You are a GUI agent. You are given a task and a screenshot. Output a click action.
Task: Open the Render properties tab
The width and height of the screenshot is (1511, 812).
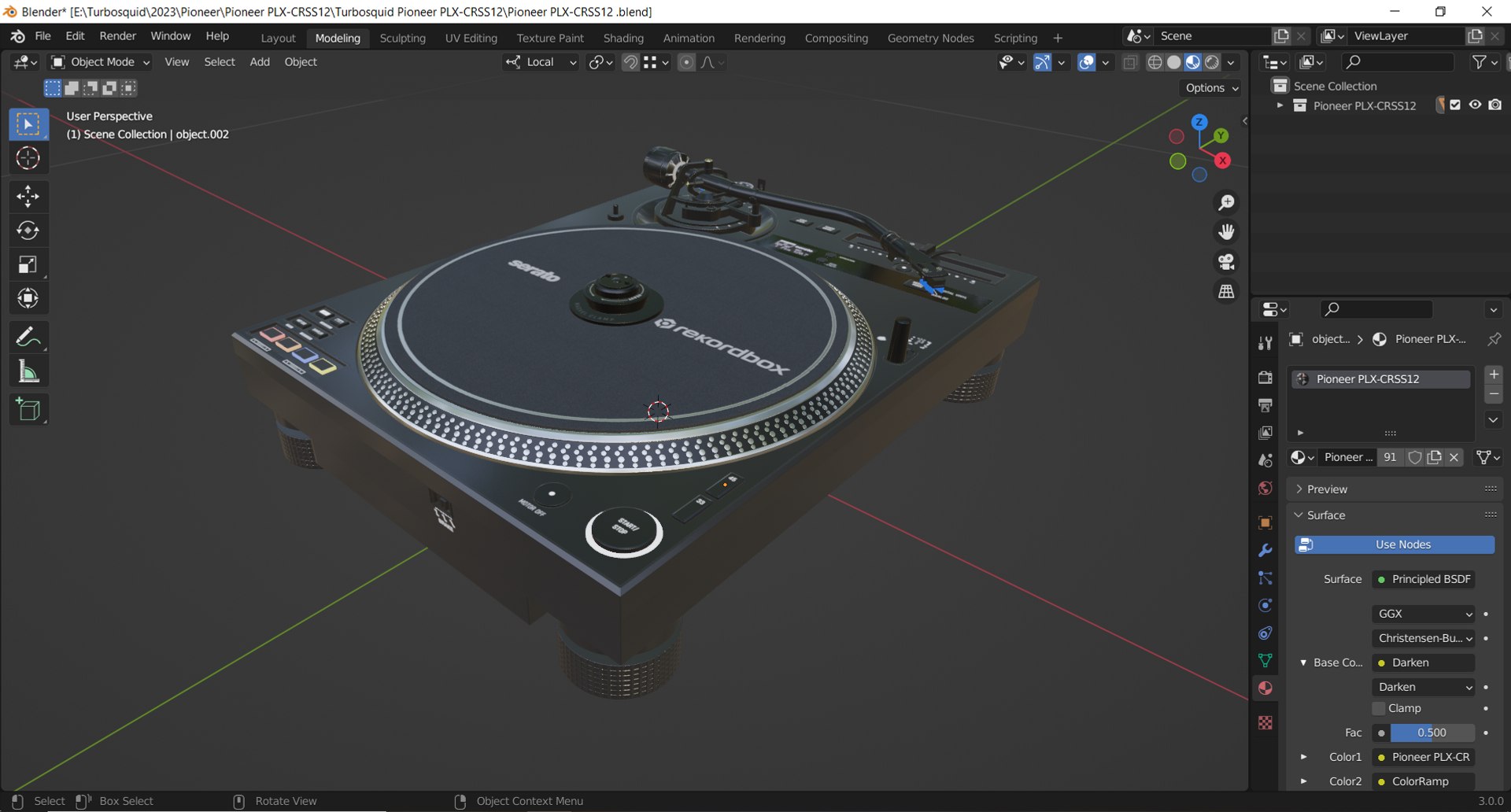1265,378
